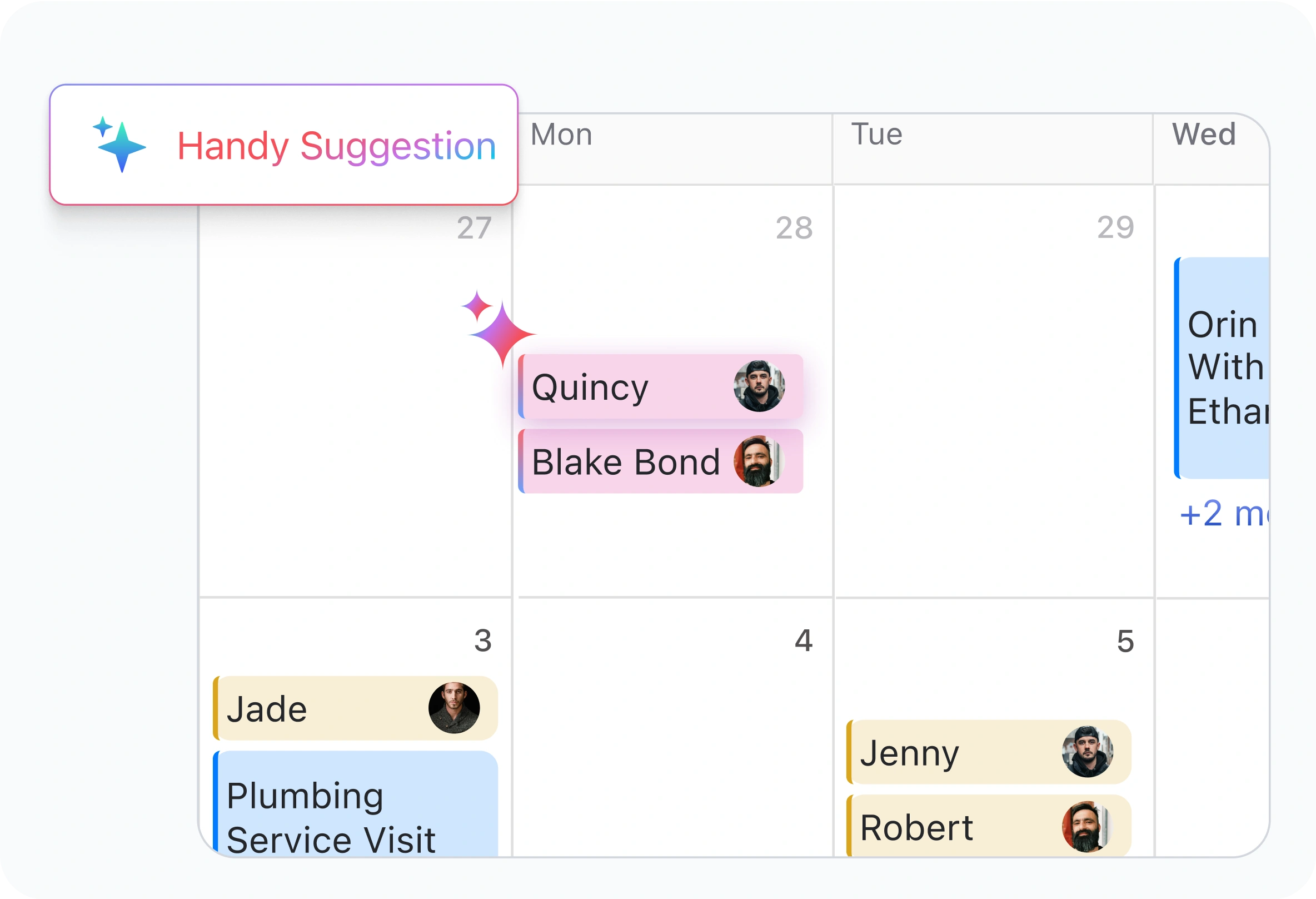This screenshot has width=1316, height=899.
Task: Click Jade's avatar photo
Action: tap(453, 708)
